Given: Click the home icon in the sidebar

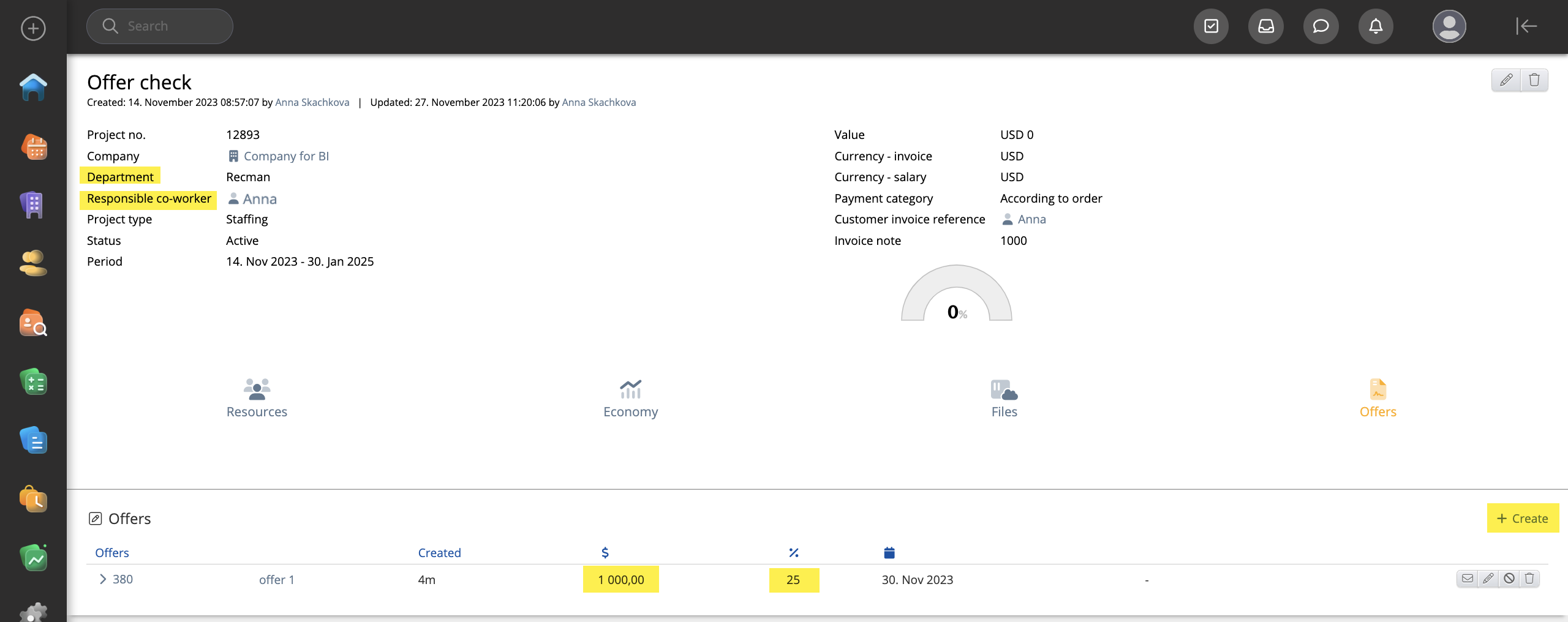Looking at the screenshot, I should pyautogui.click(x=33, y=88).
